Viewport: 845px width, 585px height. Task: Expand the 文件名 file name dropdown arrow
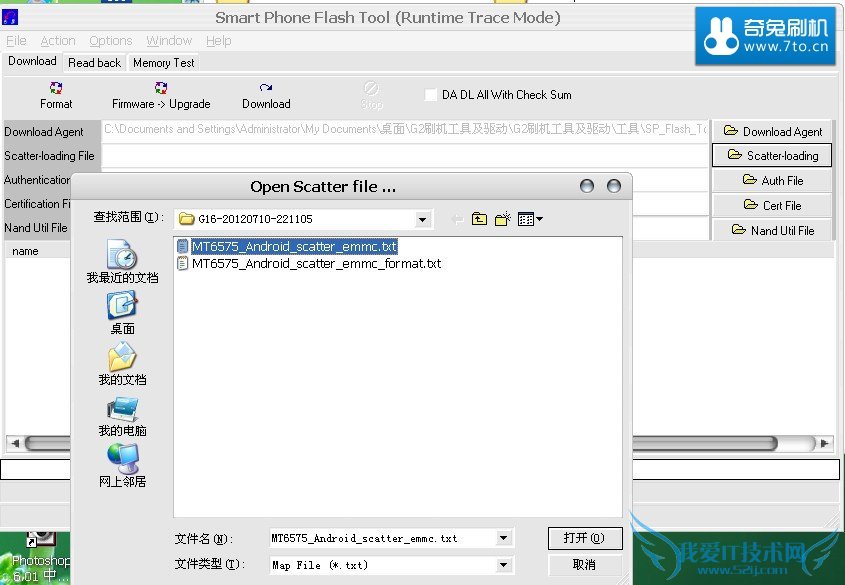[x=503, y=538]
